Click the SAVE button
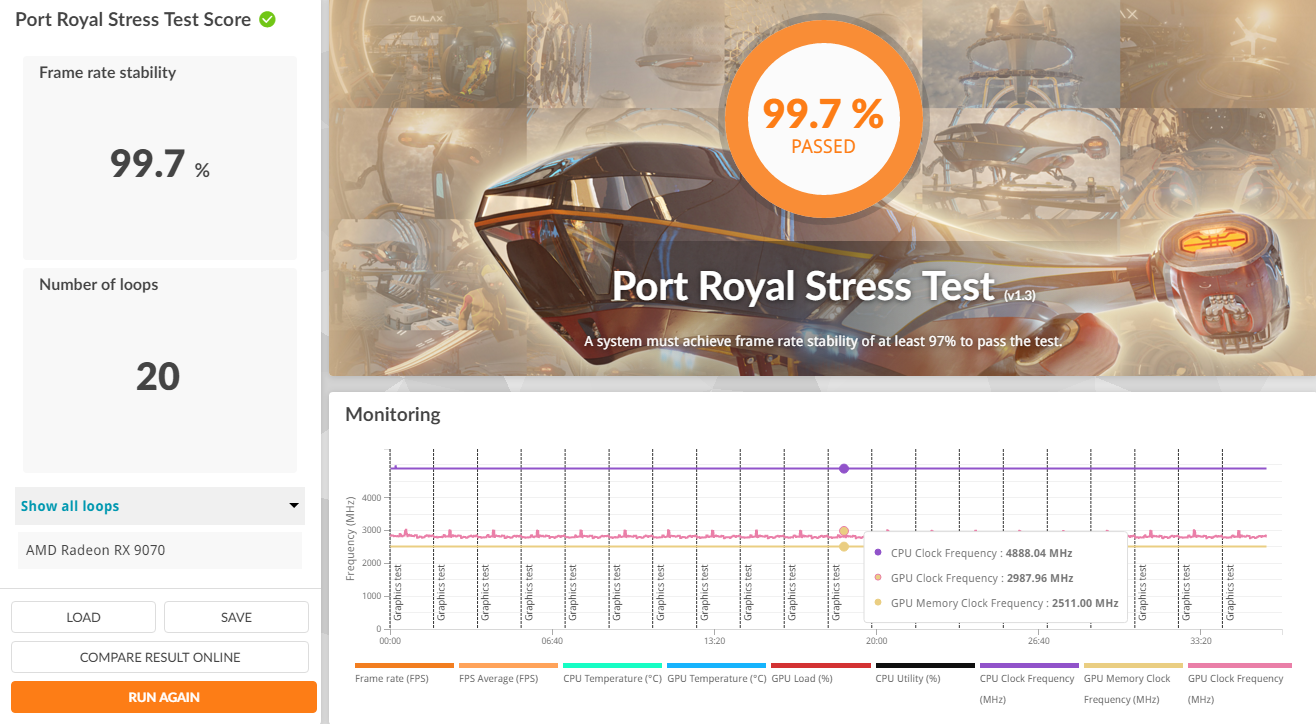 (236, 617)
